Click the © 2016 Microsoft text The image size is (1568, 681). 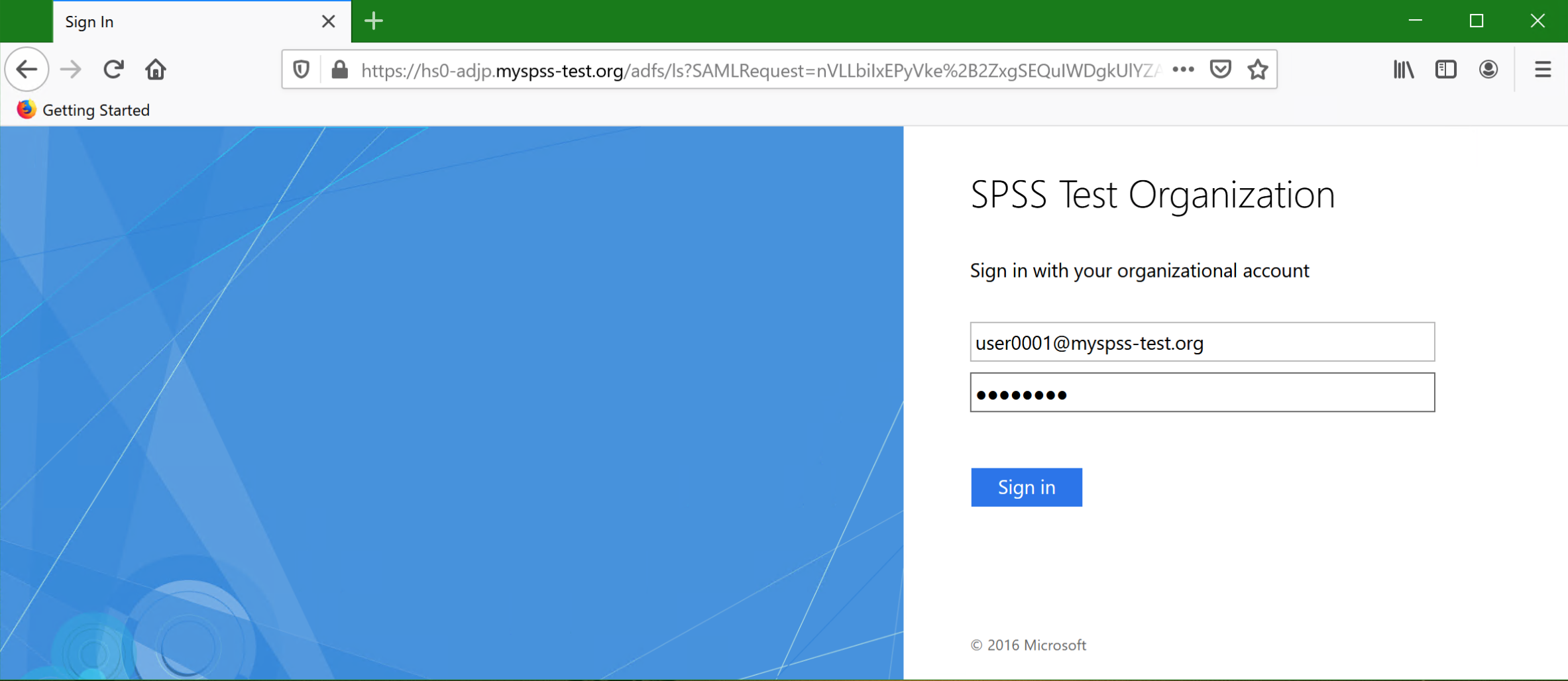[x=1029, y=645]
